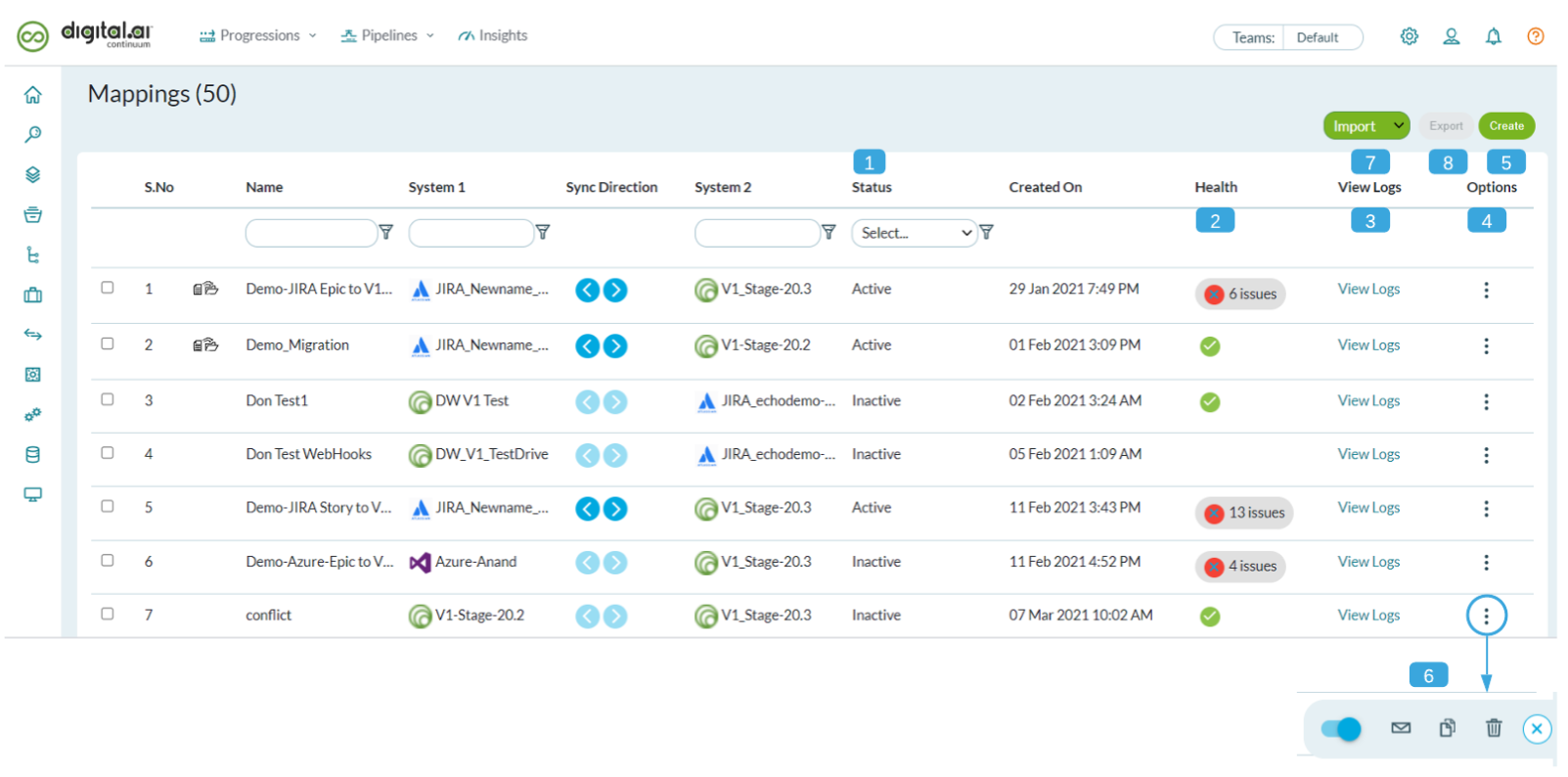Open the notifications bell
The width and height of the screenshot is (1568, 777).
click(x=1494, y=36)
